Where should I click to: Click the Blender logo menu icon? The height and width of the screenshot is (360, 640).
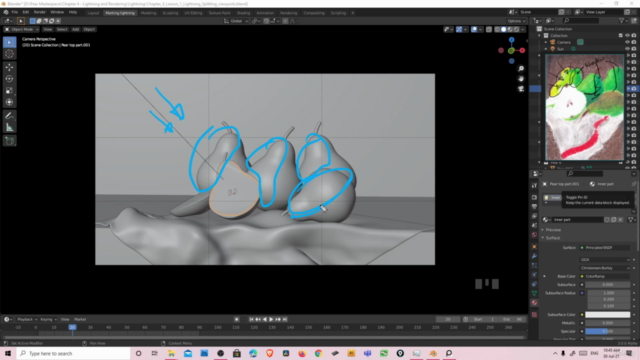click(x=6, y=13)
